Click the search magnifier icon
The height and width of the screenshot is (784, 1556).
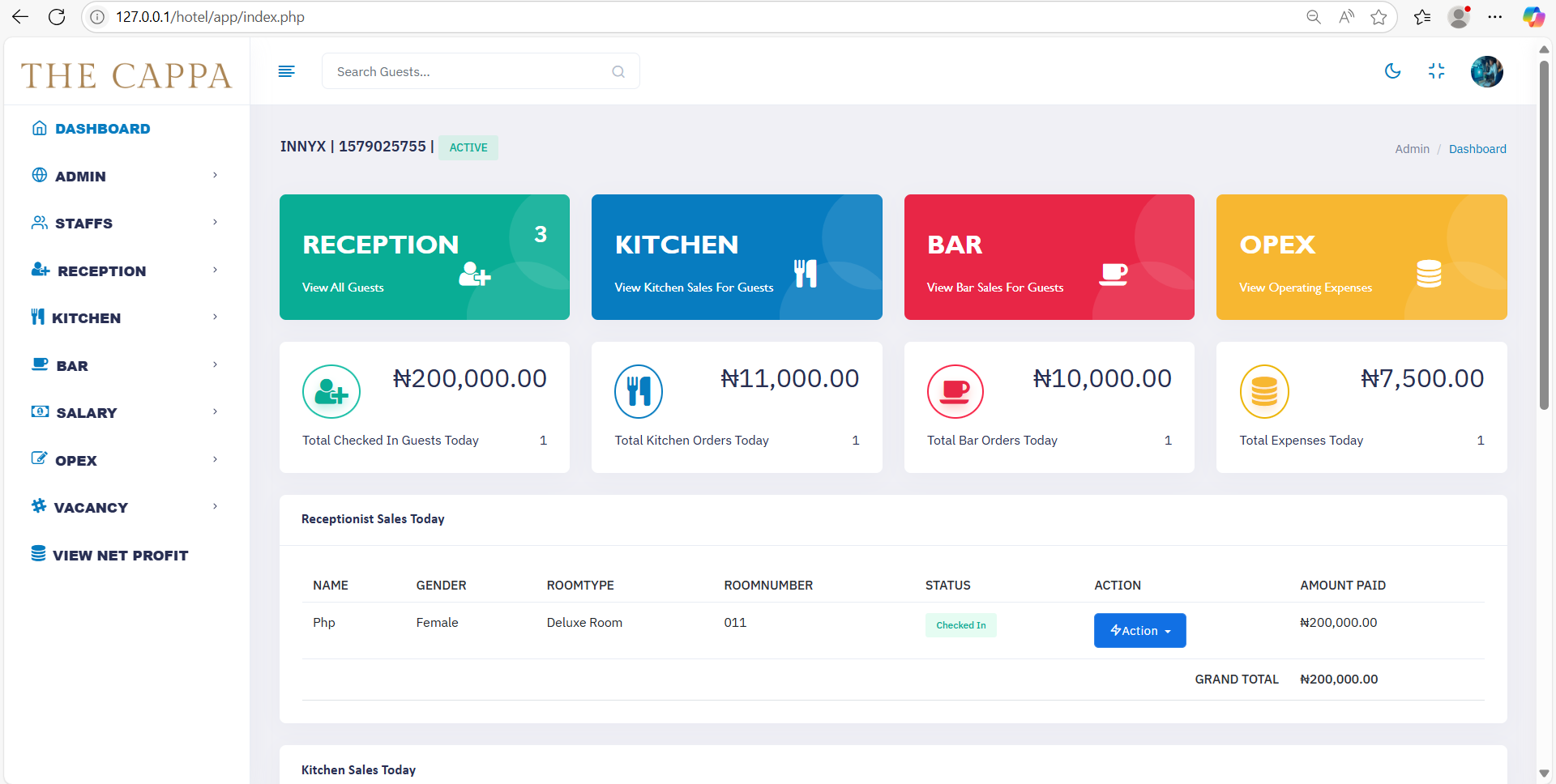pyautogui.click(x=618, y=71)
